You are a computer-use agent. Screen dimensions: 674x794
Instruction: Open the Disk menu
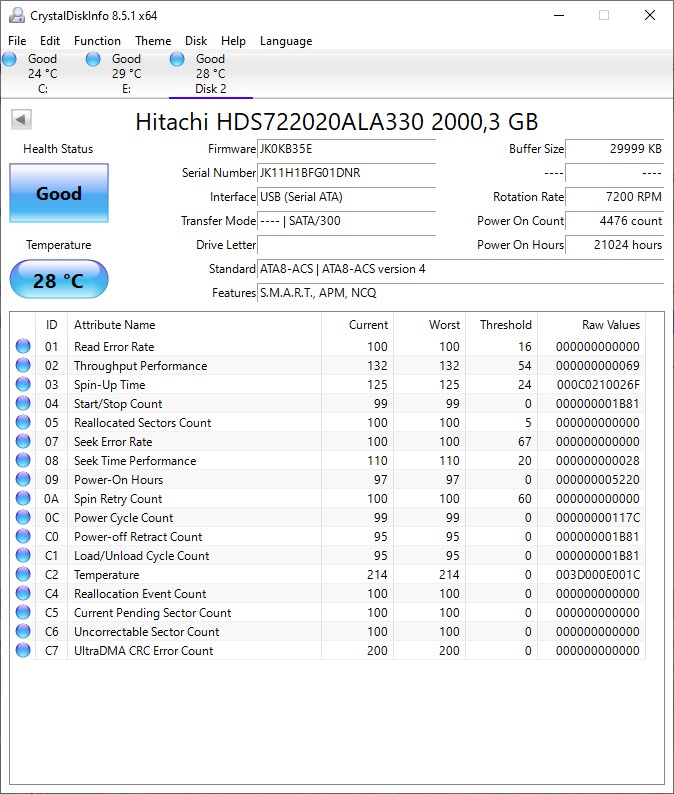click(196, 41)
